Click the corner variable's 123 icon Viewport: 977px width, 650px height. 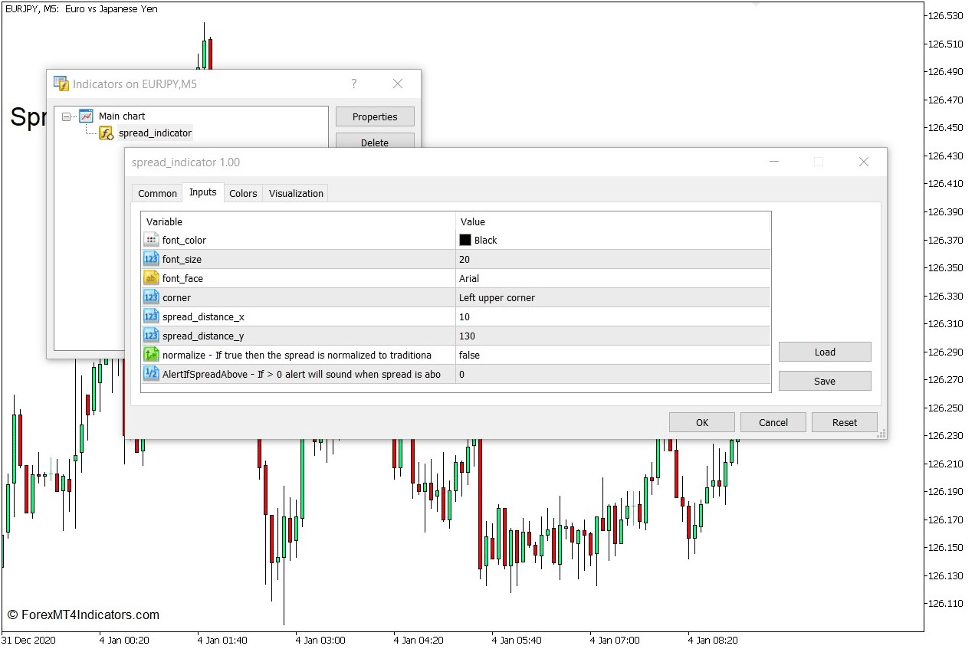[x=151, y=297]
